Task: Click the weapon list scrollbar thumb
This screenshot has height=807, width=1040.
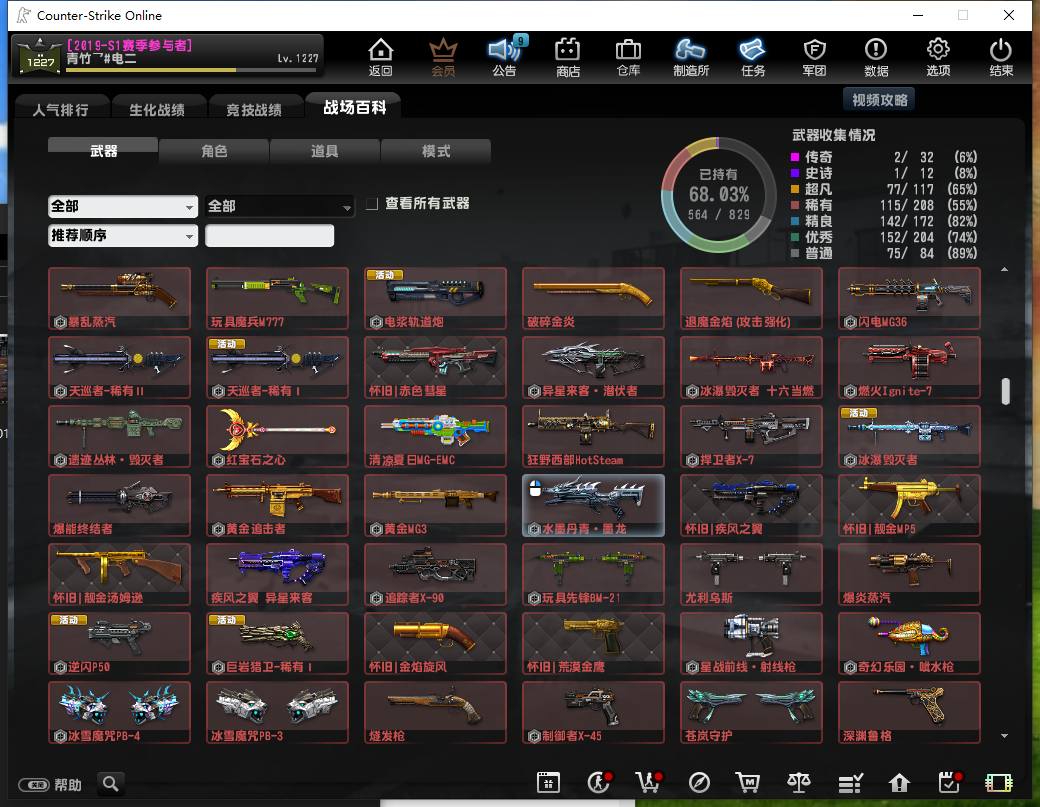Action: click(1006, 391)
